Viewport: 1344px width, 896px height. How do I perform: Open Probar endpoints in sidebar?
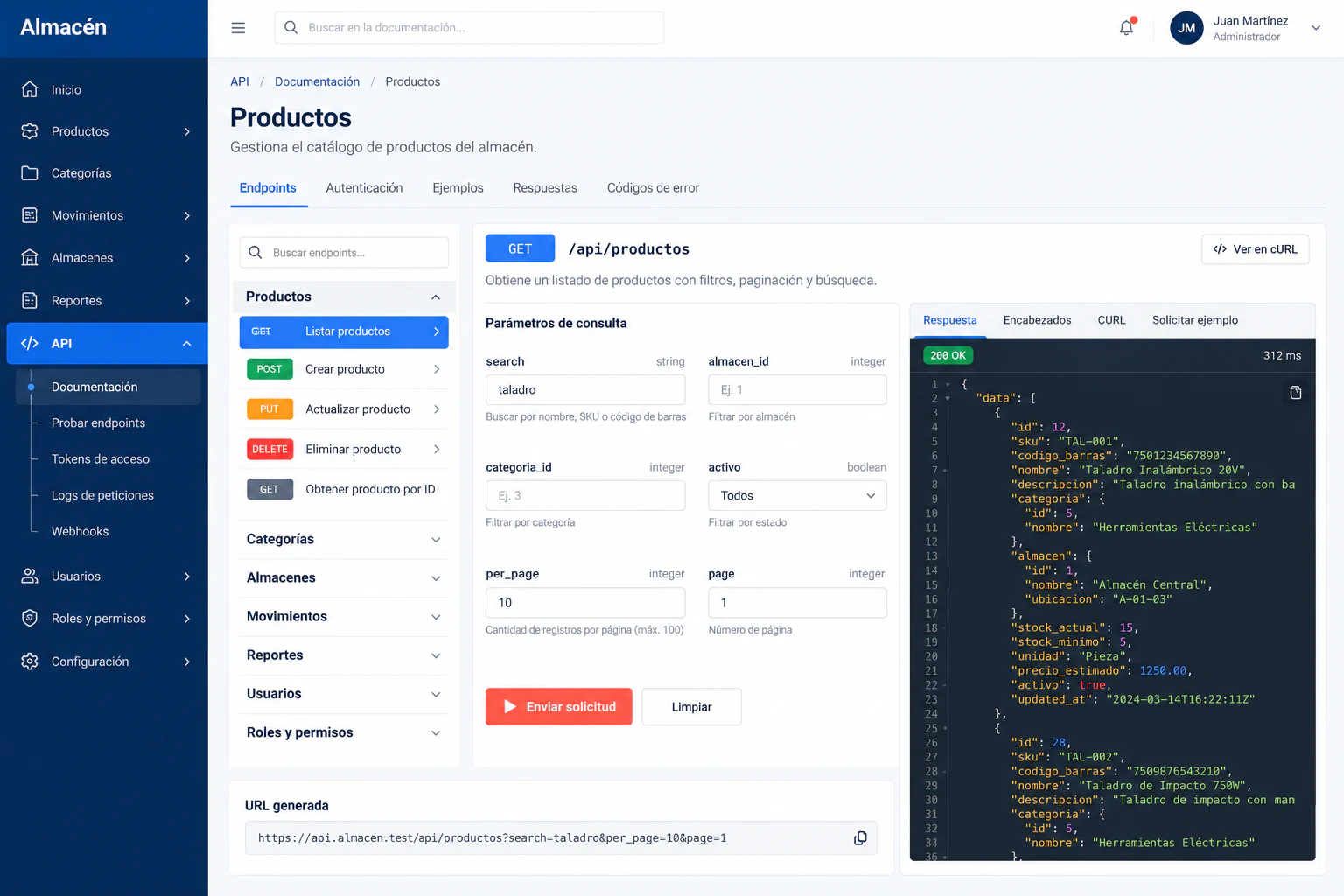click(x=99, y=423)
